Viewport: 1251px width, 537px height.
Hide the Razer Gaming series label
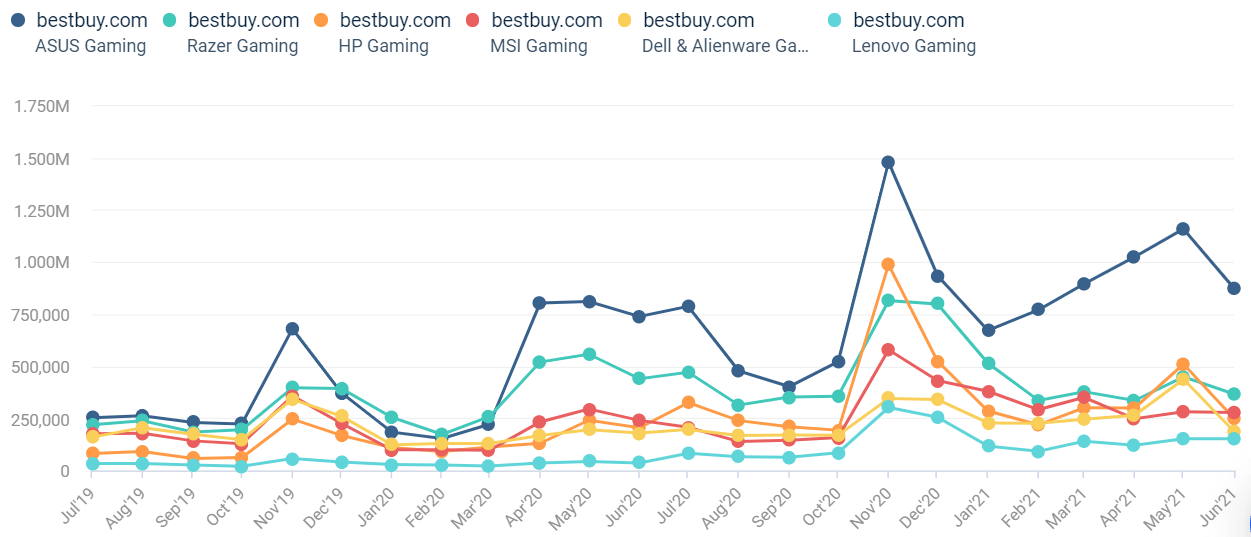point(242,46)
